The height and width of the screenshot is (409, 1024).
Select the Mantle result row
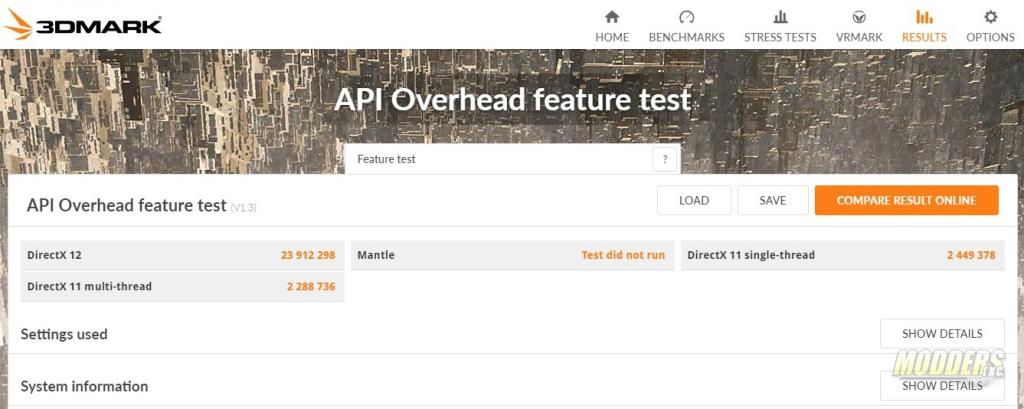point(511,255)
